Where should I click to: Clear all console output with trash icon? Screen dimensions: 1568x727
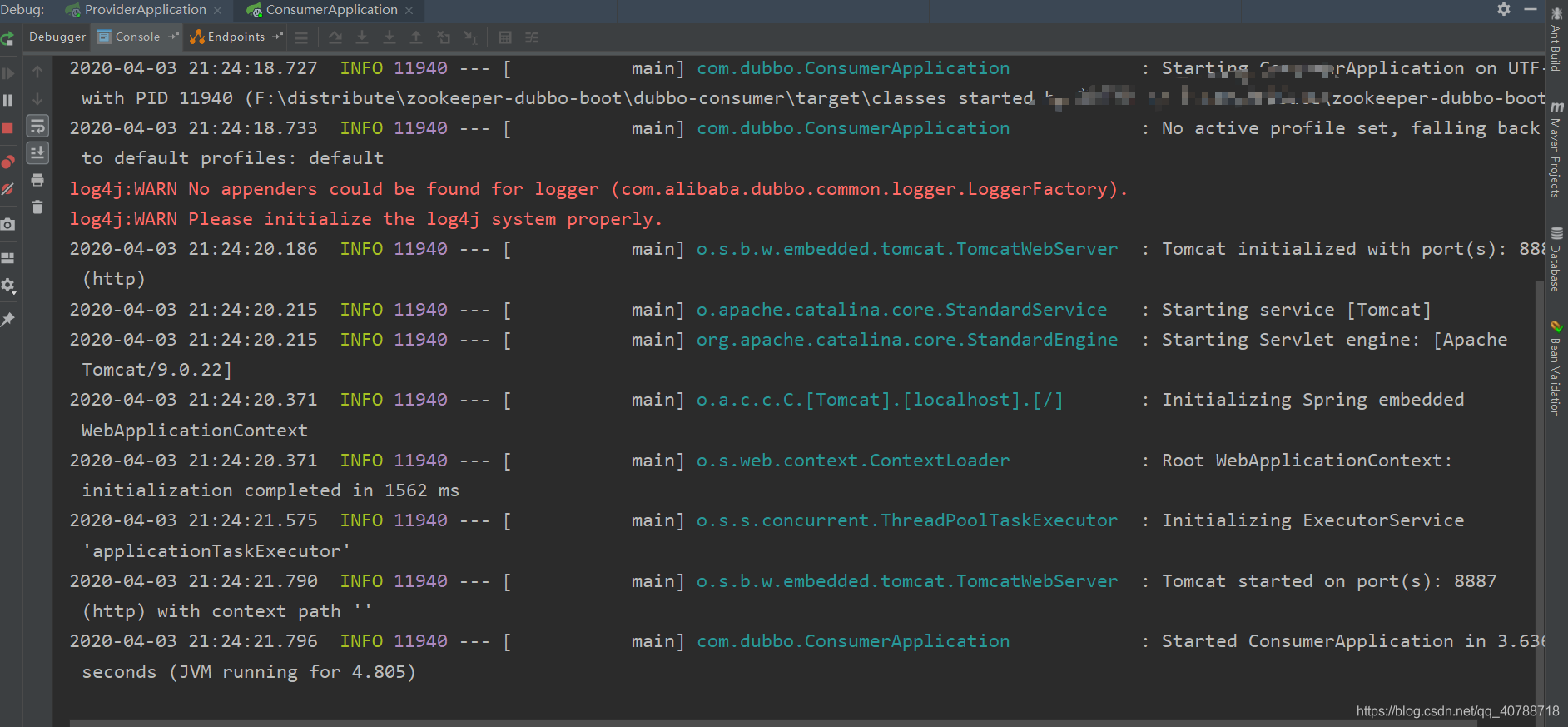pyautogui.click(x=37, y=207)
